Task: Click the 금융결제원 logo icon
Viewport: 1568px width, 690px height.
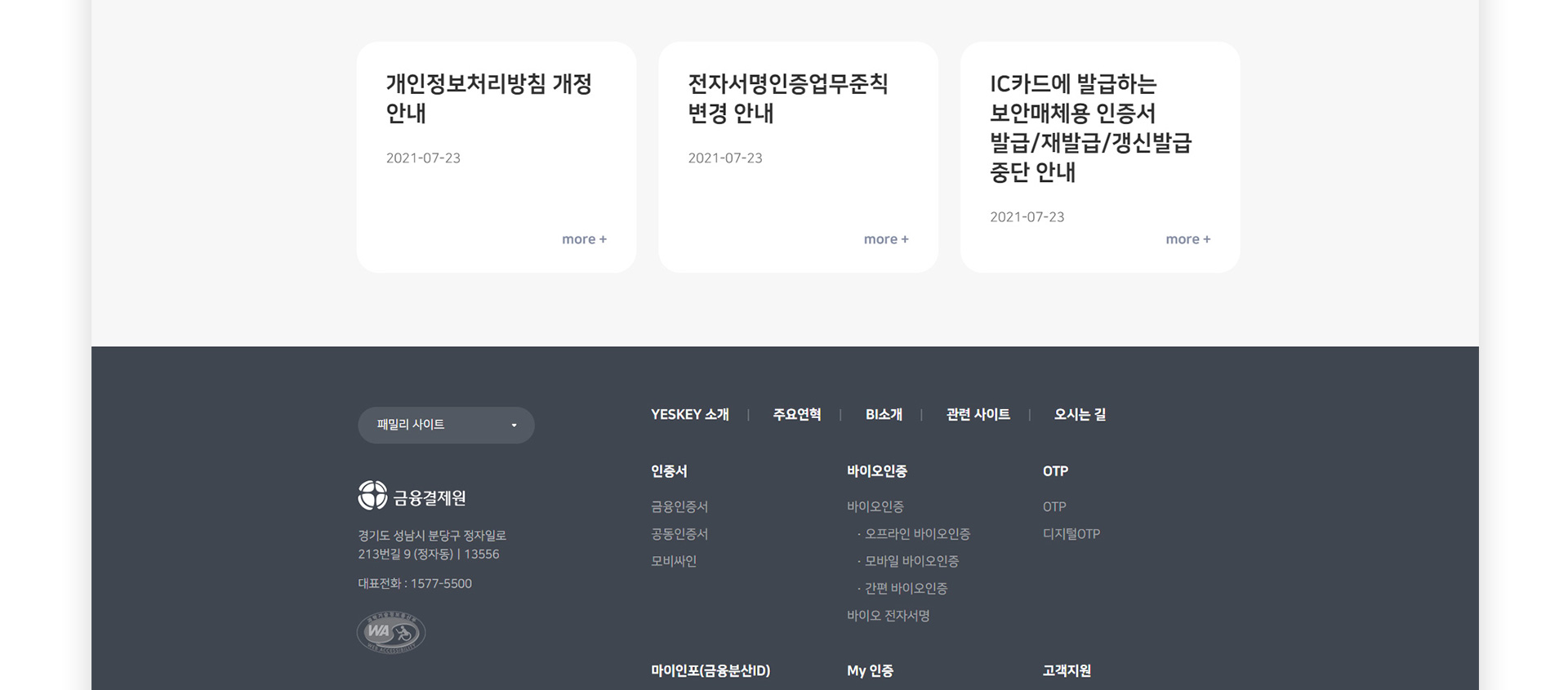Action: pyautogui.click(x=372, y=495)
